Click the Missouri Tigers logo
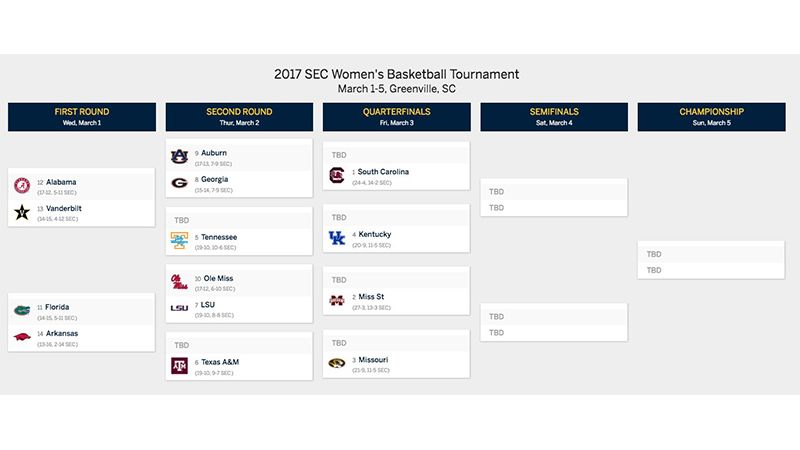The height and width of the screenshot is (450, 800). click(x=337, y=363)
